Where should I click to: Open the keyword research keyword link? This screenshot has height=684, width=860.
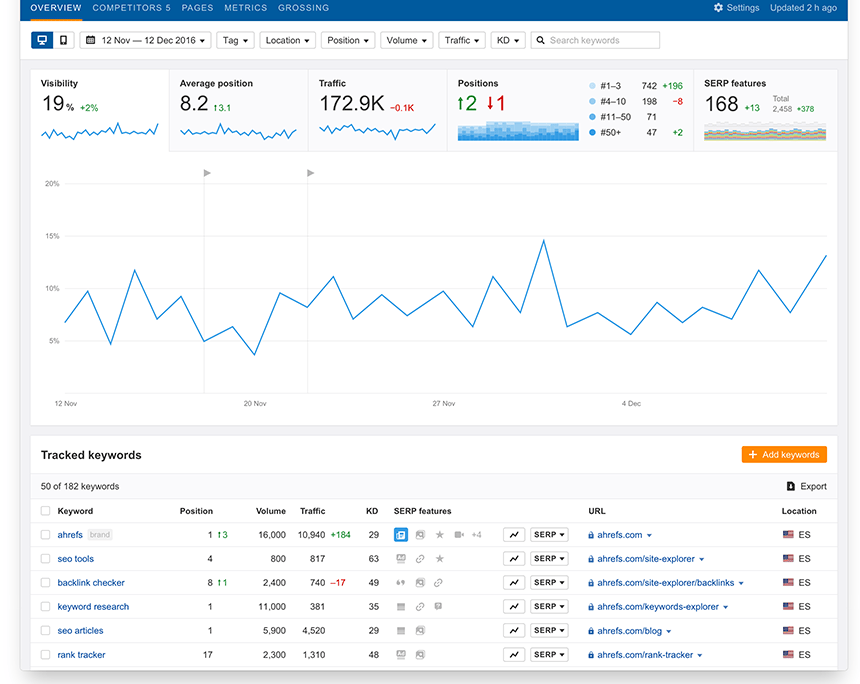point(93,606)
